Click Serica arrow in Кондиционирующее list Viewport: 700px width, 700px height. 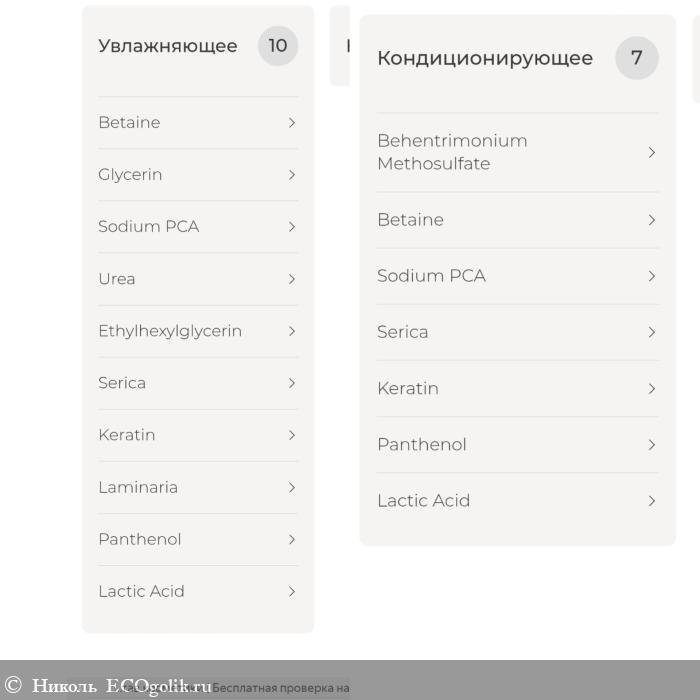pos(652,332)
